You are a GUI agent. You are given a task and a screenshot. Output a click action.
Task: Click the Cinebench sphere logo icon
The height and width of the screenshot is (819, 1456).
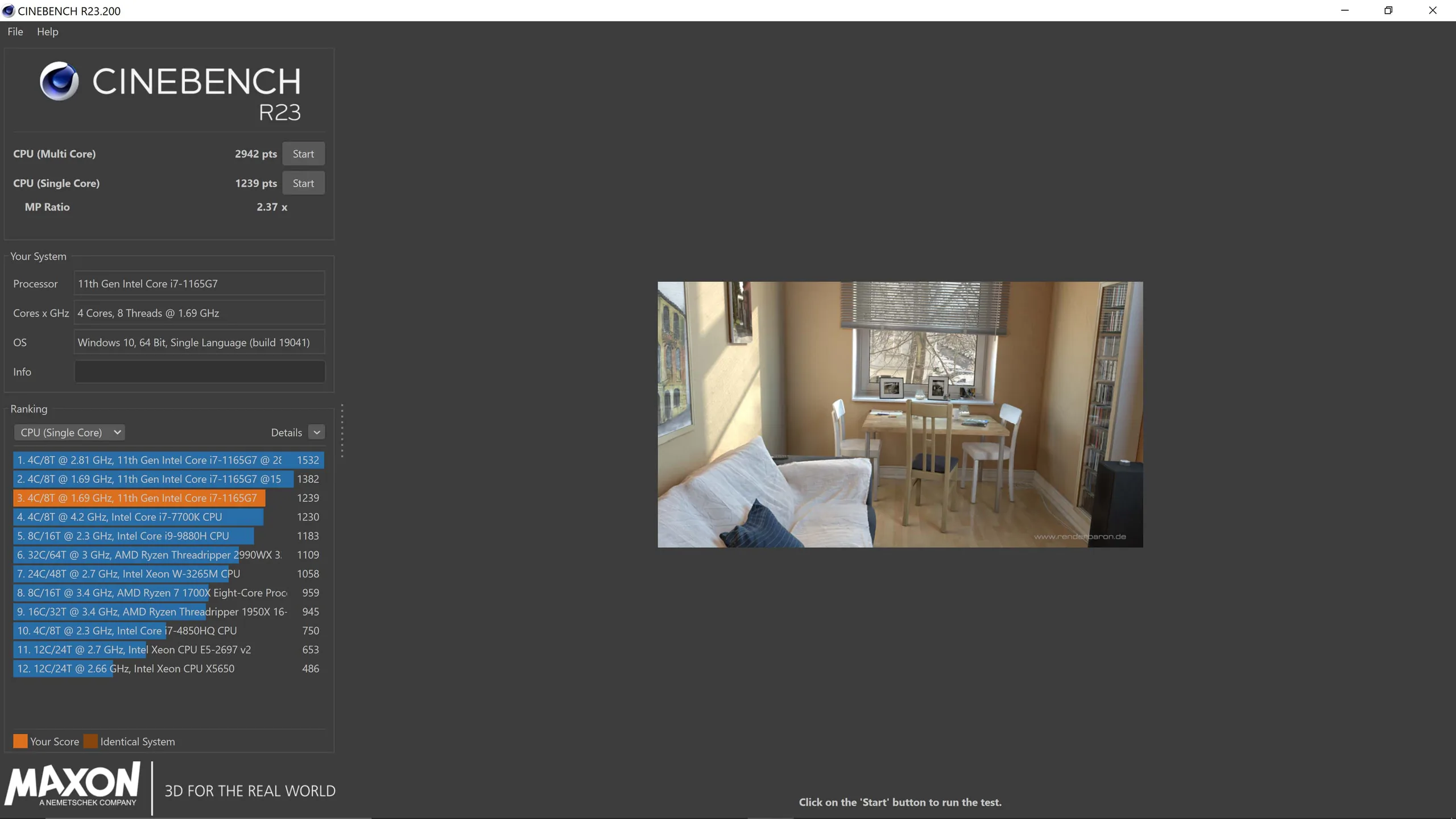tap(59, 81)
